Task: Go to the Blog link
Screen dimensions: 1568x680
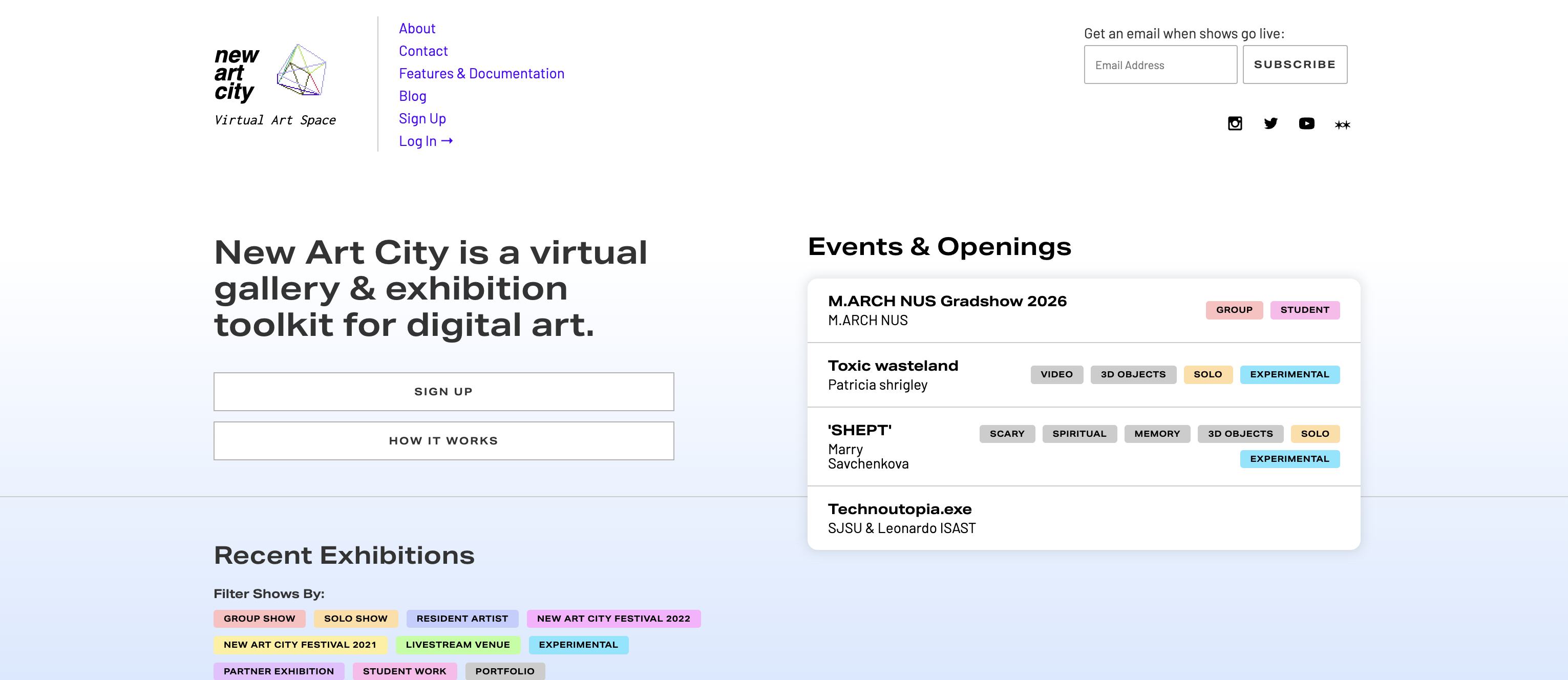Action: [412, 96]
